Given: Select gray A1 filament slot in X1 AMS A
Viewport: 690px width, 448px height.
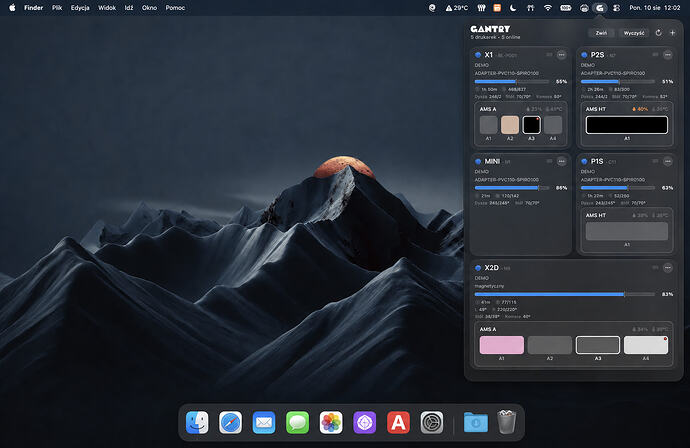Looking at the screenshot, I should 488,125.
